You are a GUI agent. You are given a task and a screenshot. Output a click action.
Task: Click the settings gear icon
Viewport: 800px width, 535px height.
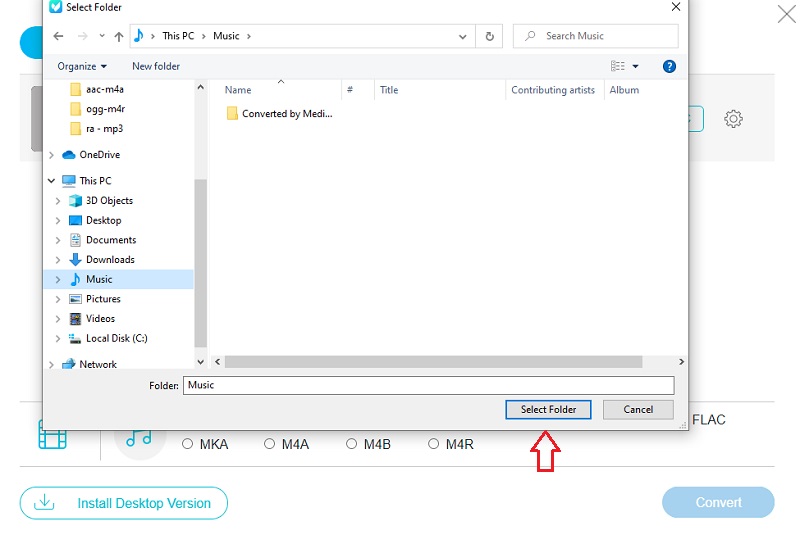[x=733, y=119]
